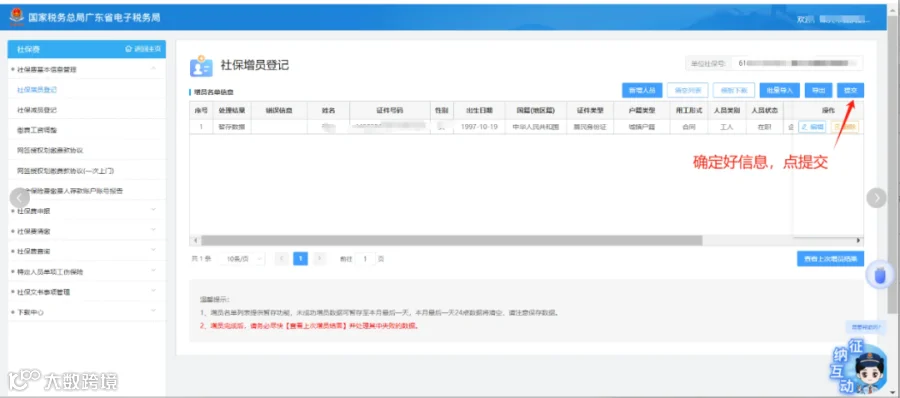The width and height of the screenshot is (900, 398).
Task: Click the go-to page number field
Action: [x=365, y=259]
